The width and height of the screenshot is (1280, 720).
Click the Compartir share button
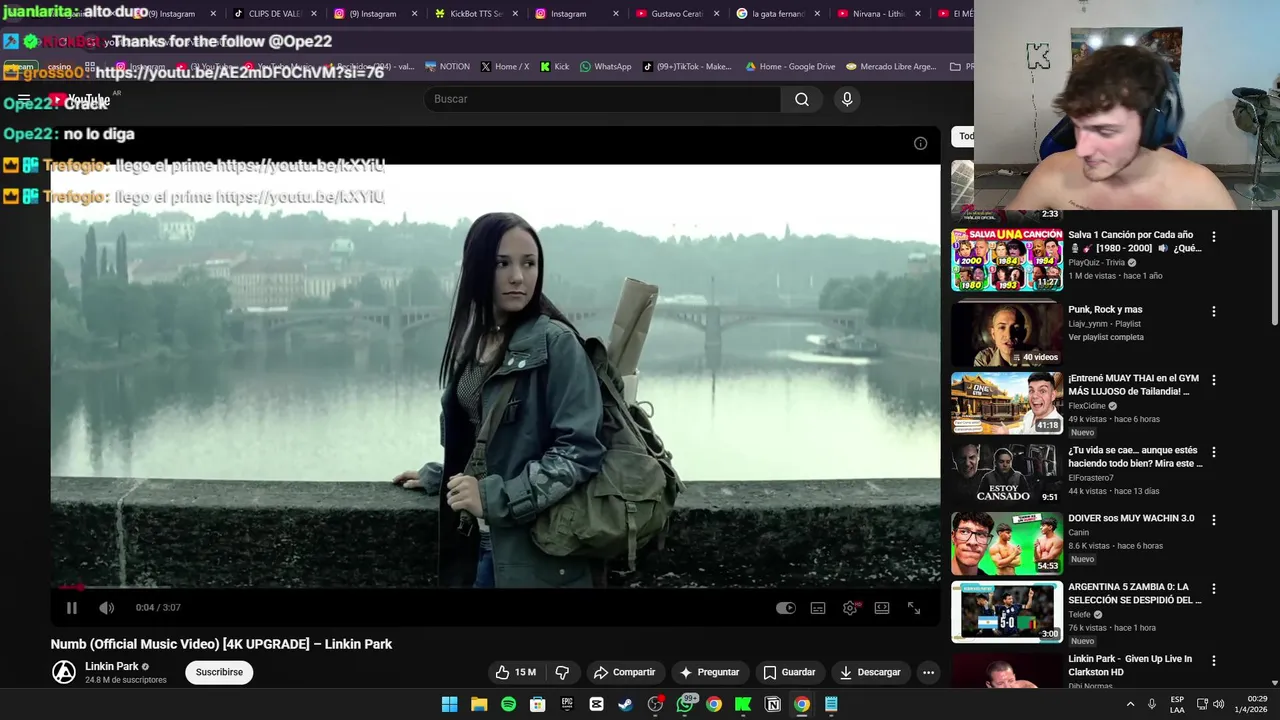tap(624, 672)
